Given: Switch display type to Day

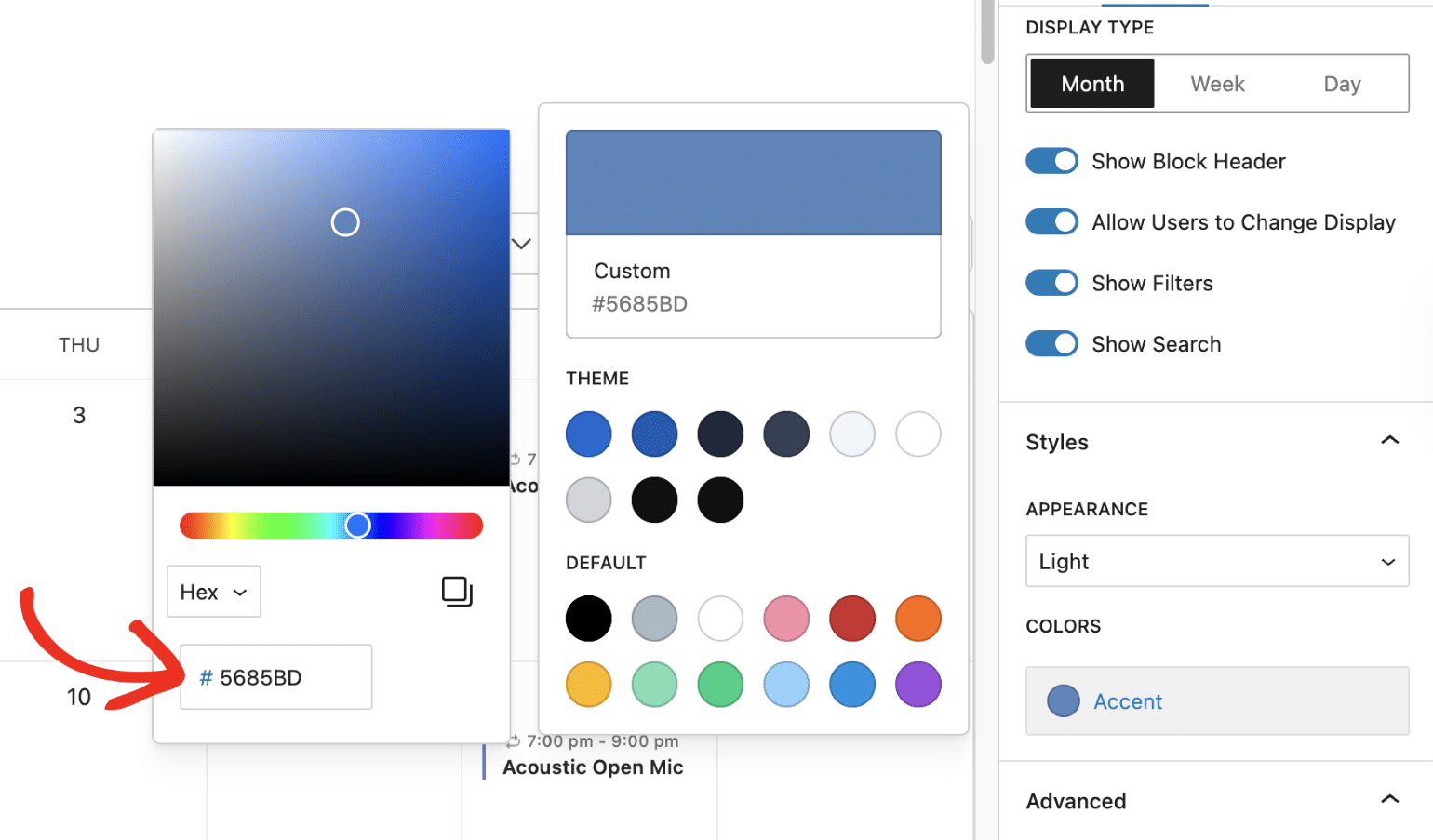Looking at the screenshot, I should click(x=1342, y=84).
